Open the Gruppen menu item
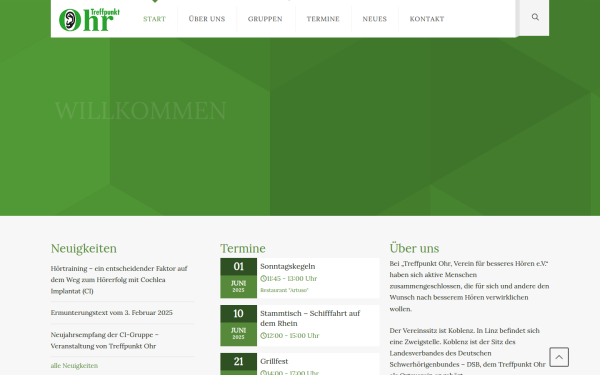The width and height of the screenshot is (600, 375). (265, 19)
